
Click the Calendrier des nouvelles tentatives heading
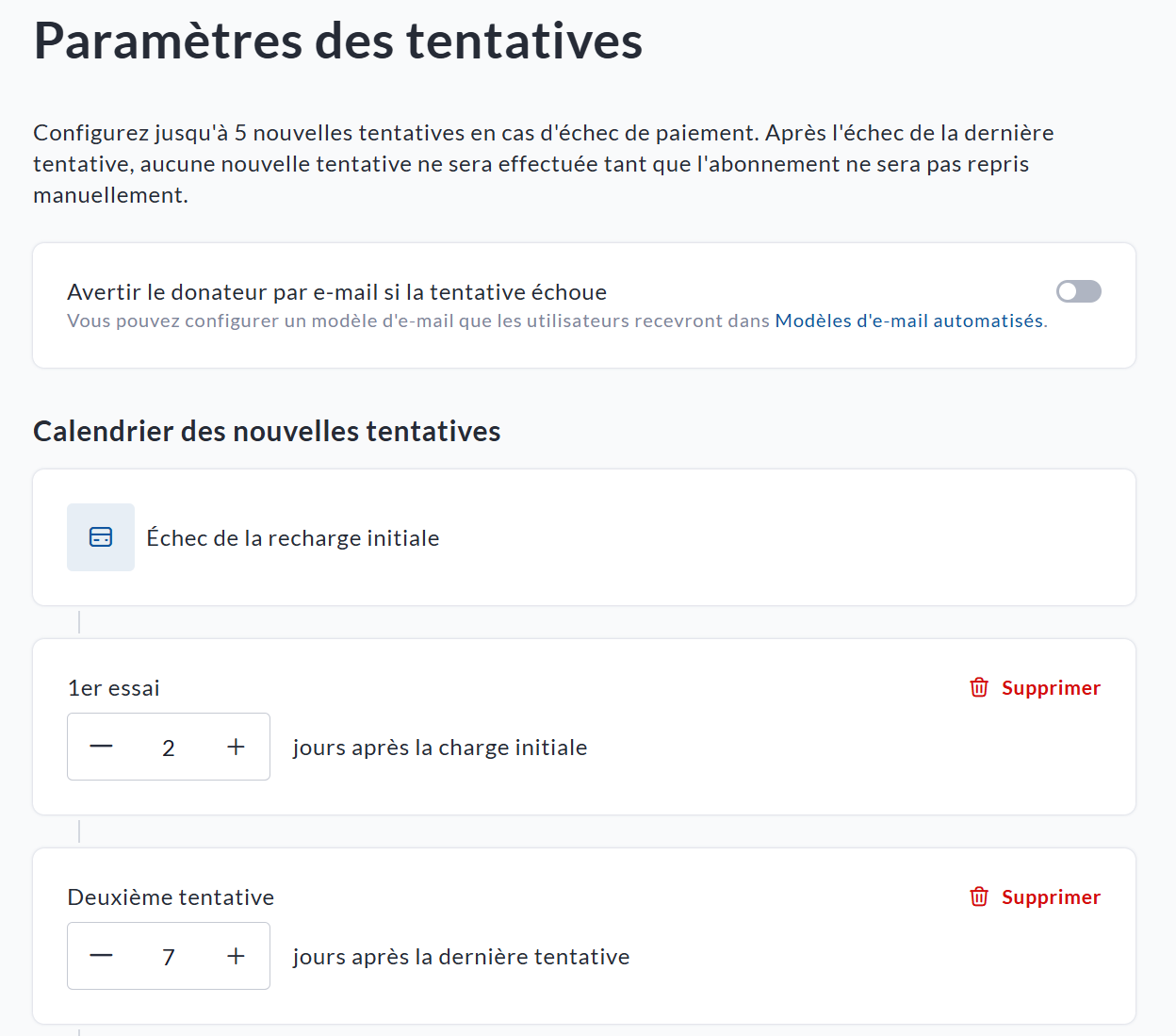(267, 431)
